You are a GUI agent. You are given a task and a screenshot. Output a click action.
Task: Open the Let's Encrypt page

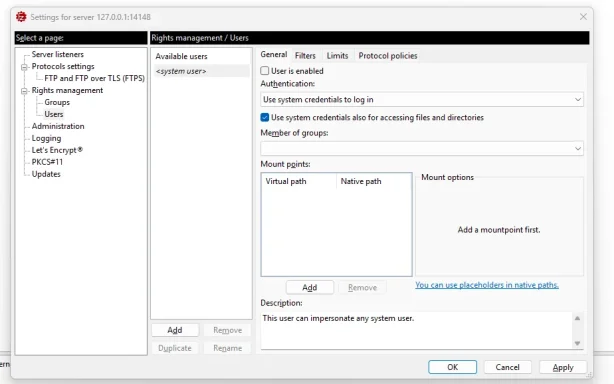click(57, 150)
